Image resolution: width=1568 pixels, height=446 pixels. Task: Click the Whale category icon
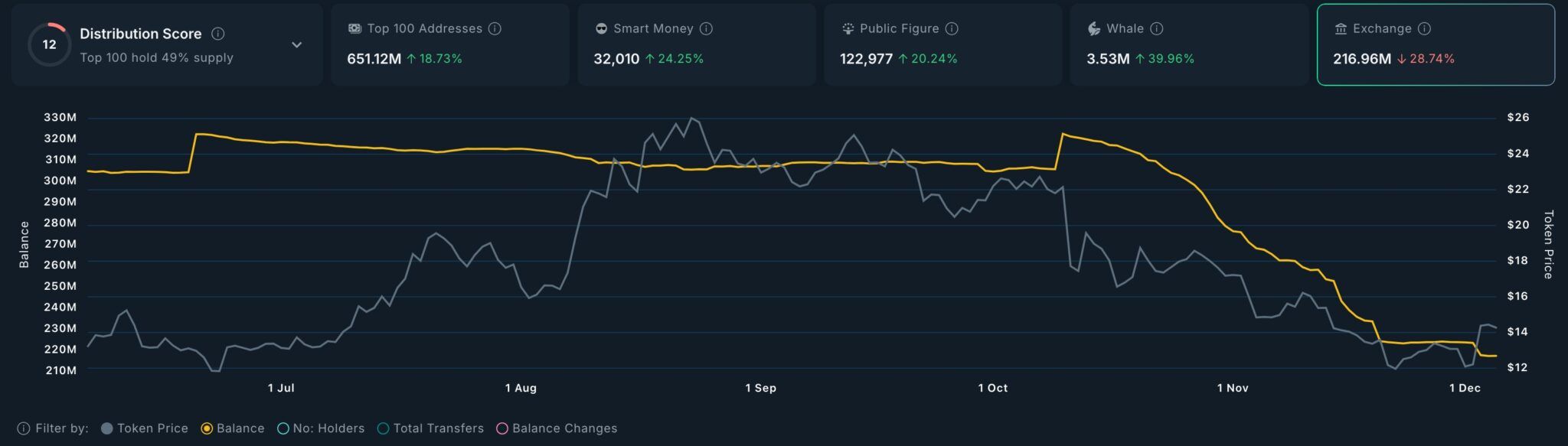[x=1094, y=28]
